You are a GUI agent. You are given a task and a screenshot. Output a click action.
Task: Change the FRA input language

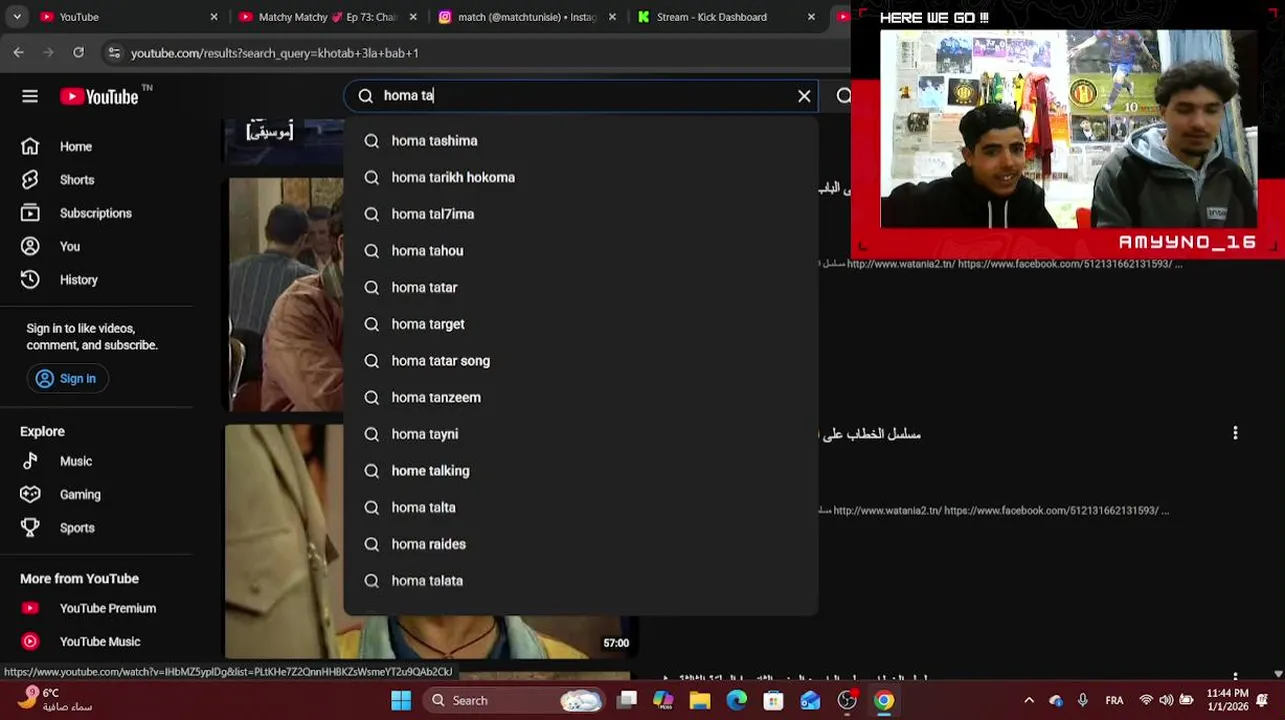[1114, 700]
